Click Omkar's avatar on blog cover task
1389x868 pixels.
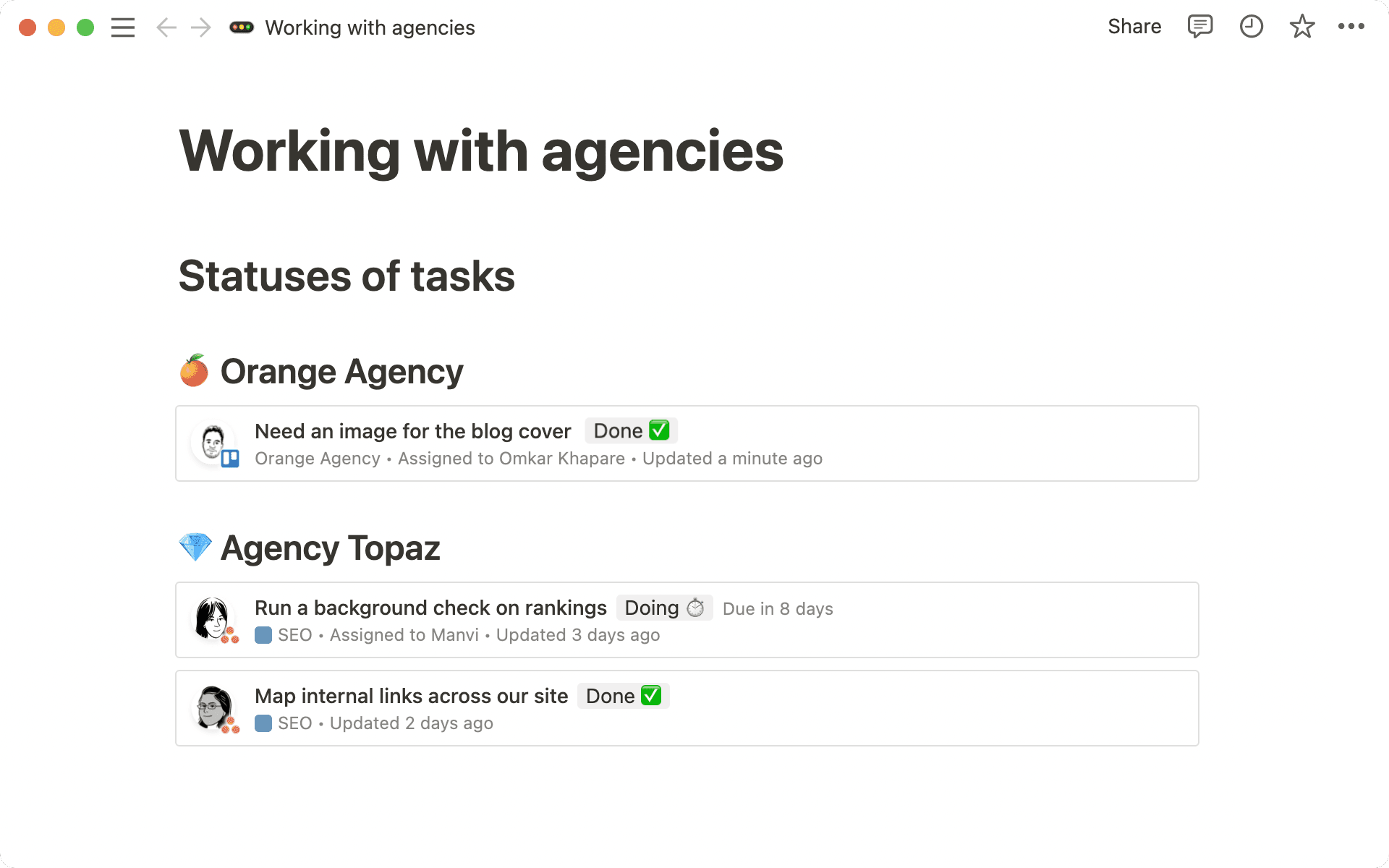tap(213, 443)
